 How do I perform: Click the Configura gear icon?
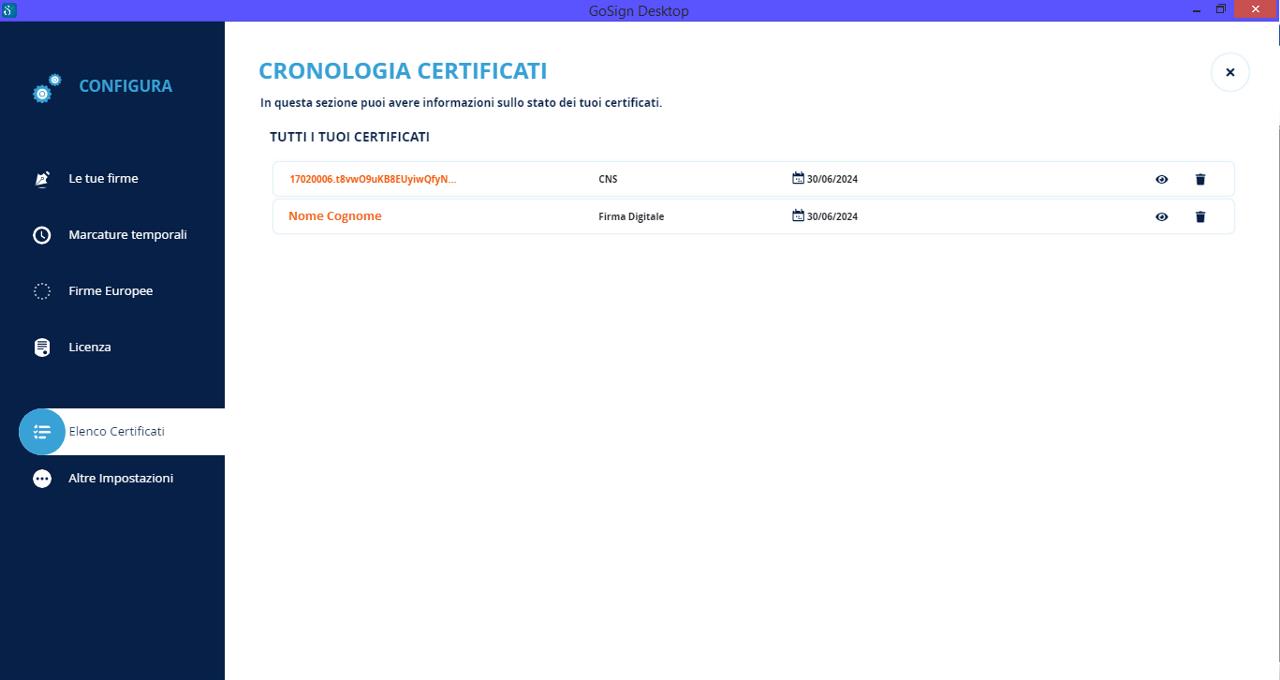click(x=43, y=90)
